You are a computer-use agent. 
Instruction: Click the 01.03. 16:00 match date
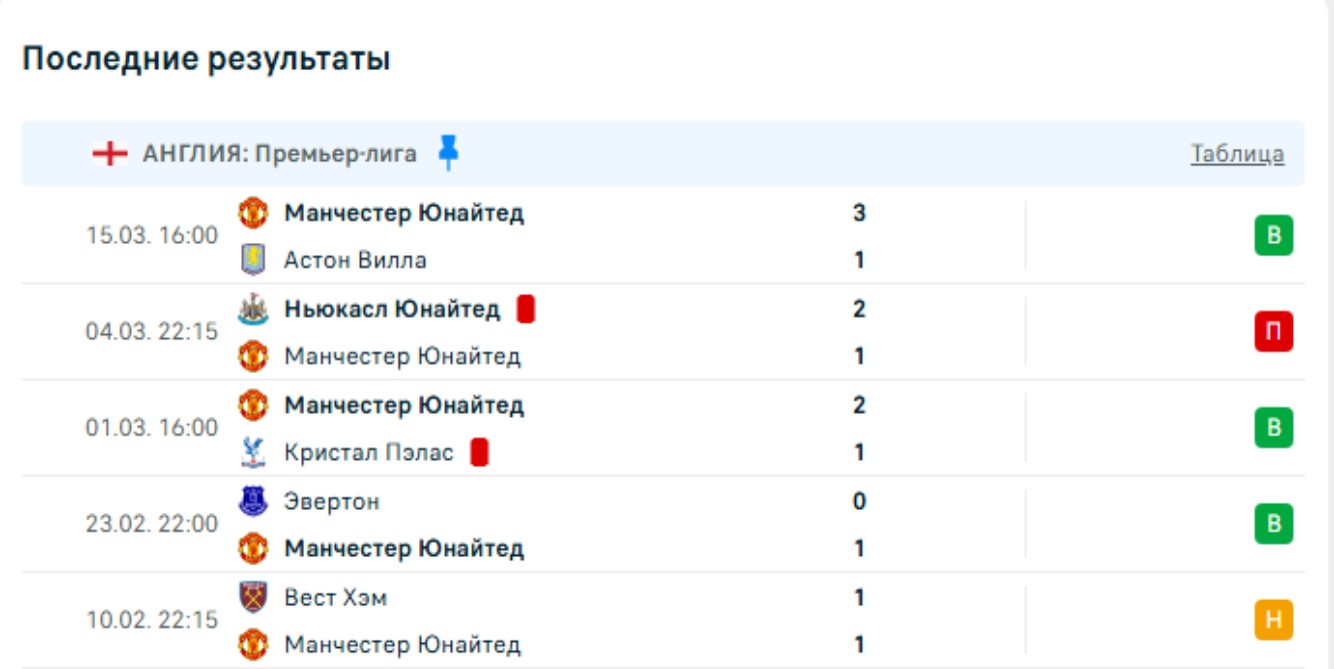tap(151, 428)
